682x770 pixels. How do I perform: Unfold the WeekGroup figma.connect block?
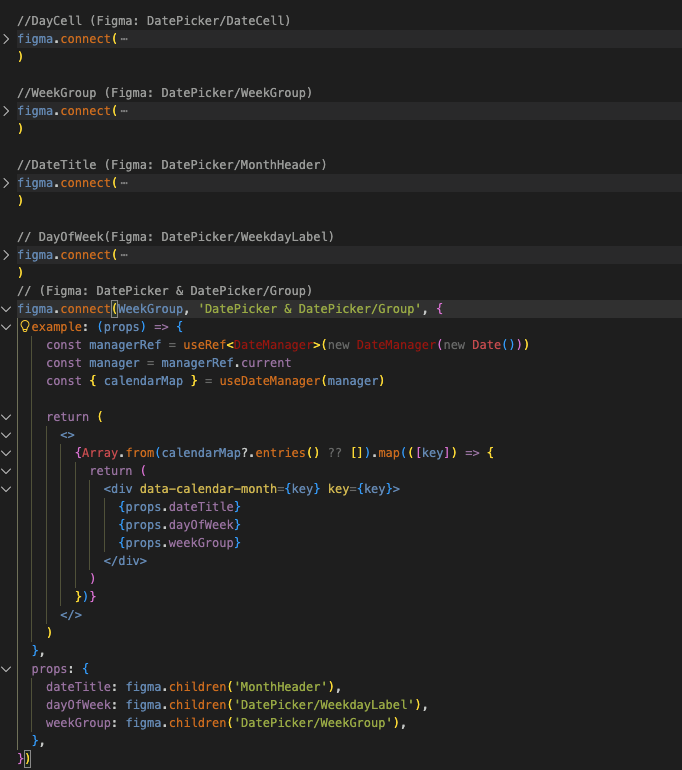click(8, 111)
